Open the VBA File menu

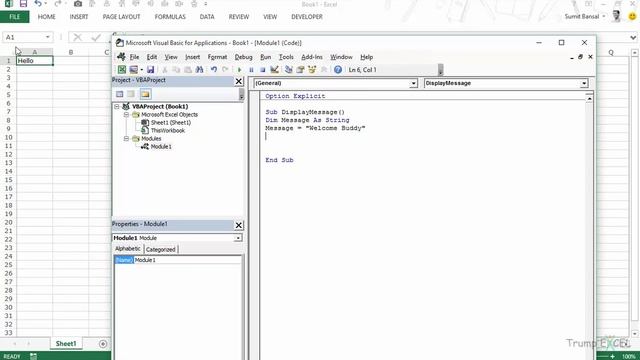point(134,57)
